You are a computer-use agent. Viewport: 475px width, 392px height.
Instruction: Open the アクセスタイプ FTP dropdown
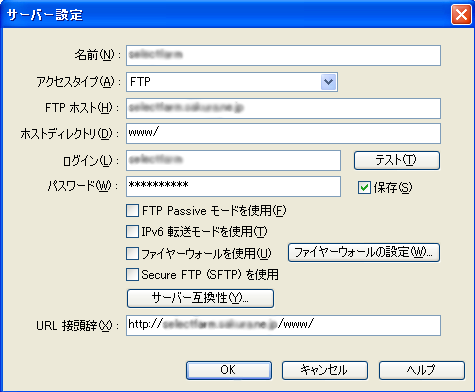232,82
